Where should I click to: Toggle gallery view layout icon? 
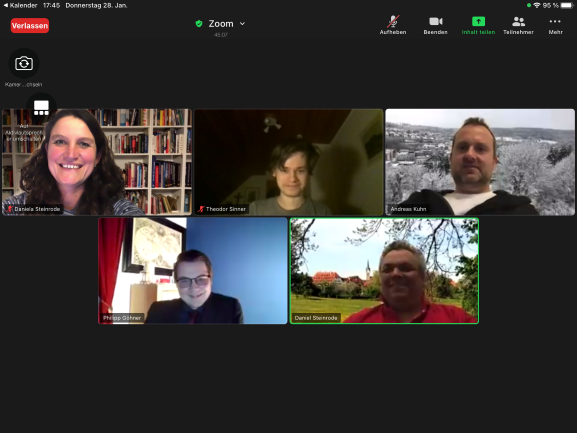41,108
